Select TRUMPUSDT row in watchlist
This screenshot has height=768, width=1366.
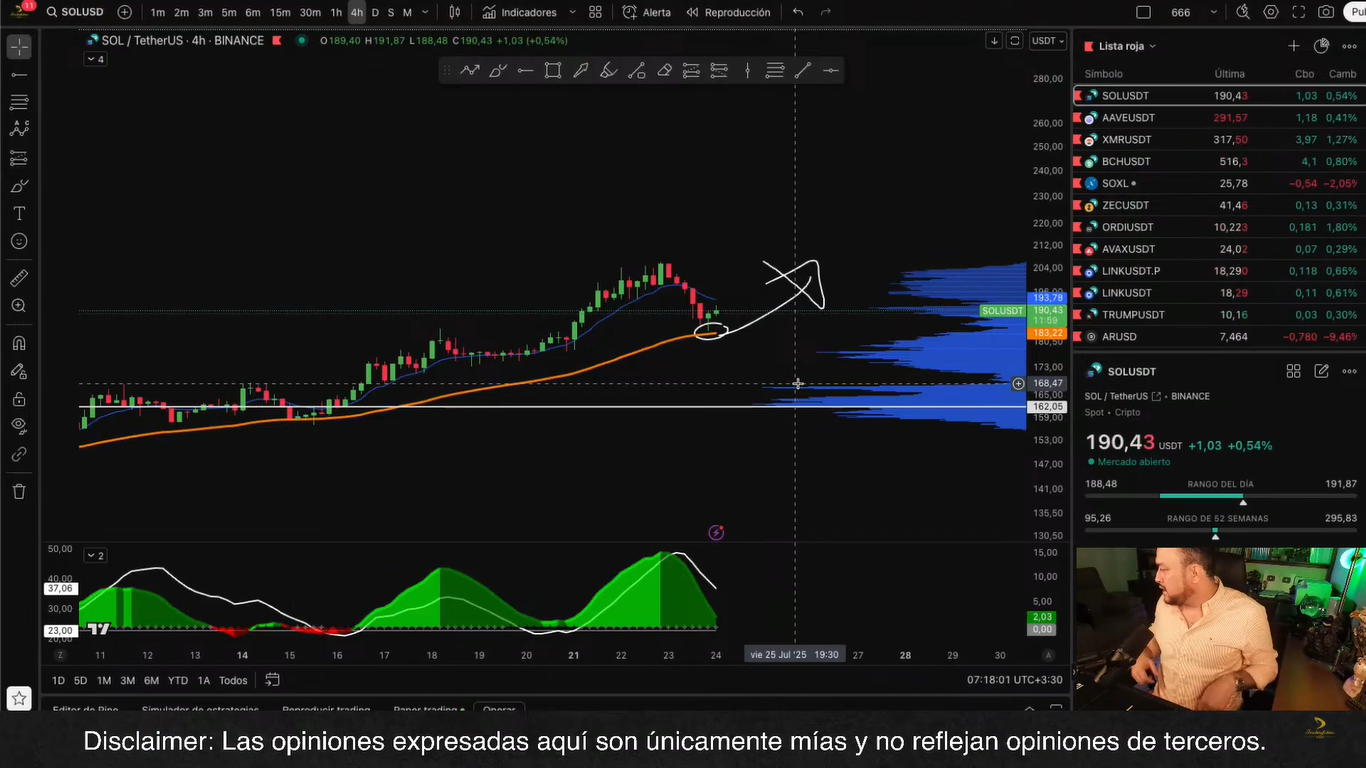[1217, 315]
